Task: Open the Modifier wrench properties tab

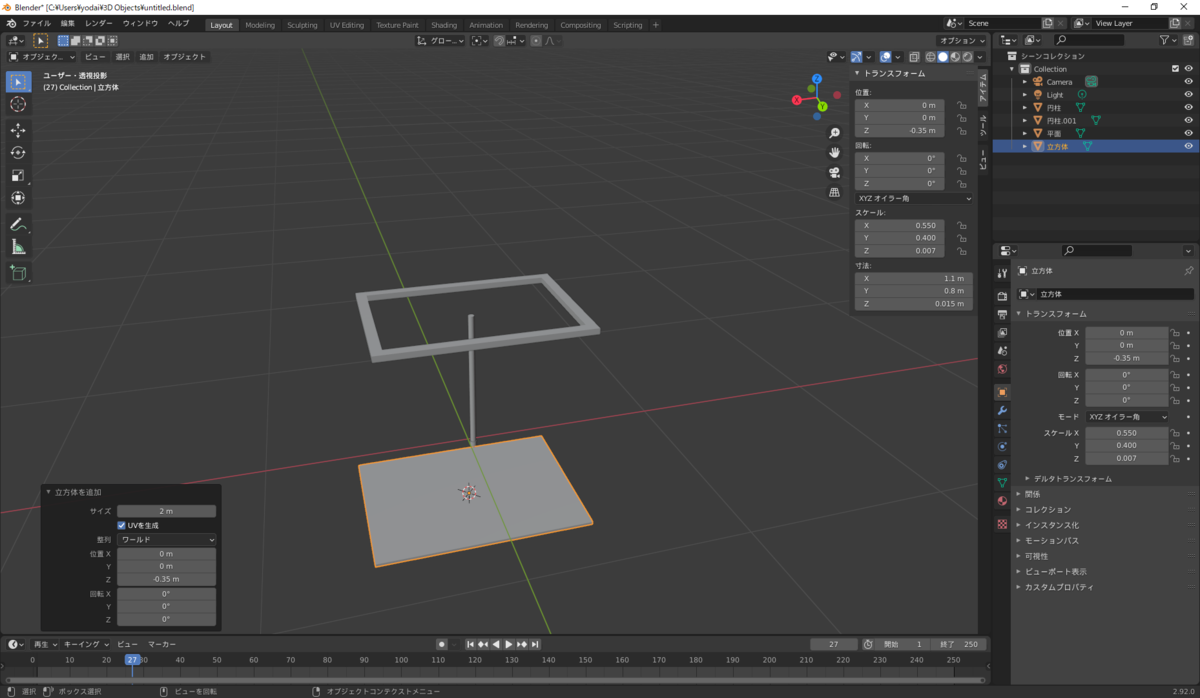Action: tap(1002, 411)
